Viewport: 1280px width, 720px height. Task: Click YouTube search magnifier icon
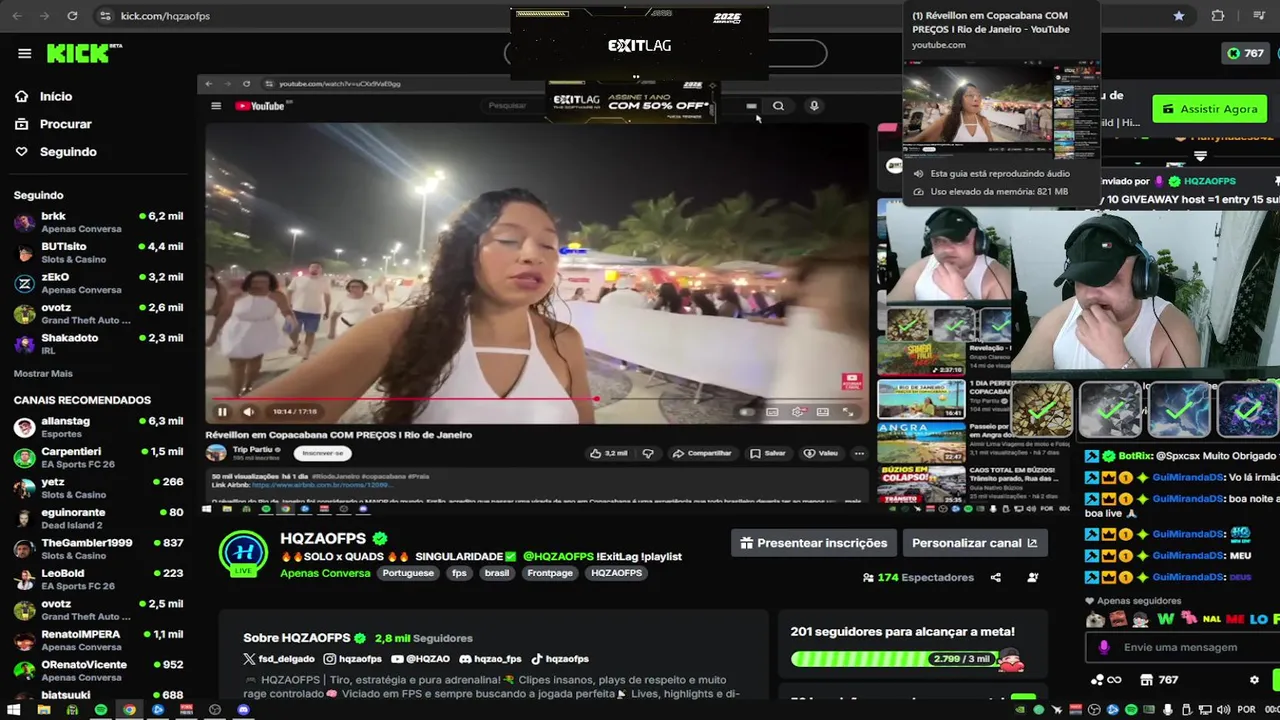(x=778, y=106)
